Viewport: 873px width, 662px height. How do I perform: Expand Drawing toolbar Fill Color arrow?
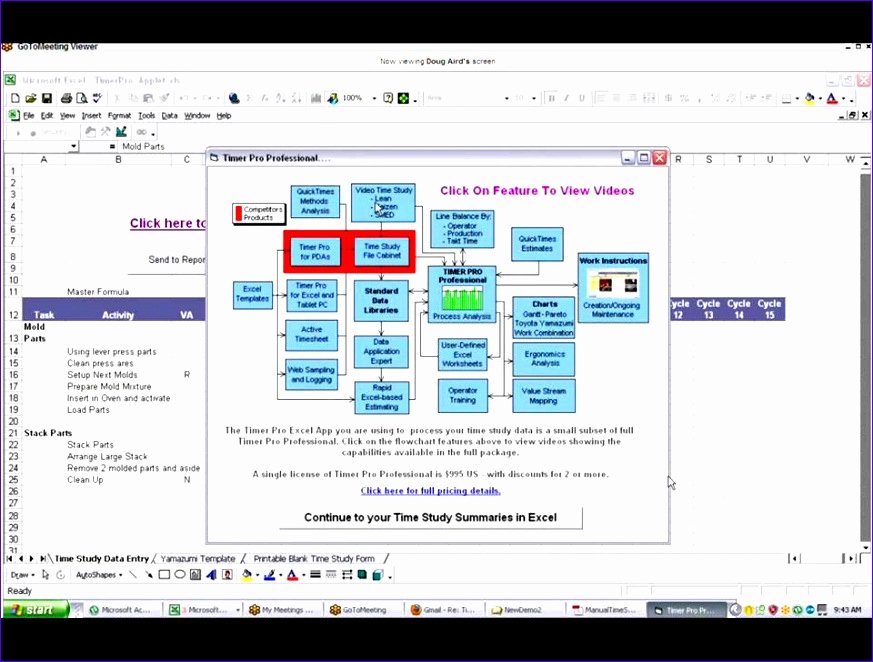[x=257, y=575]
